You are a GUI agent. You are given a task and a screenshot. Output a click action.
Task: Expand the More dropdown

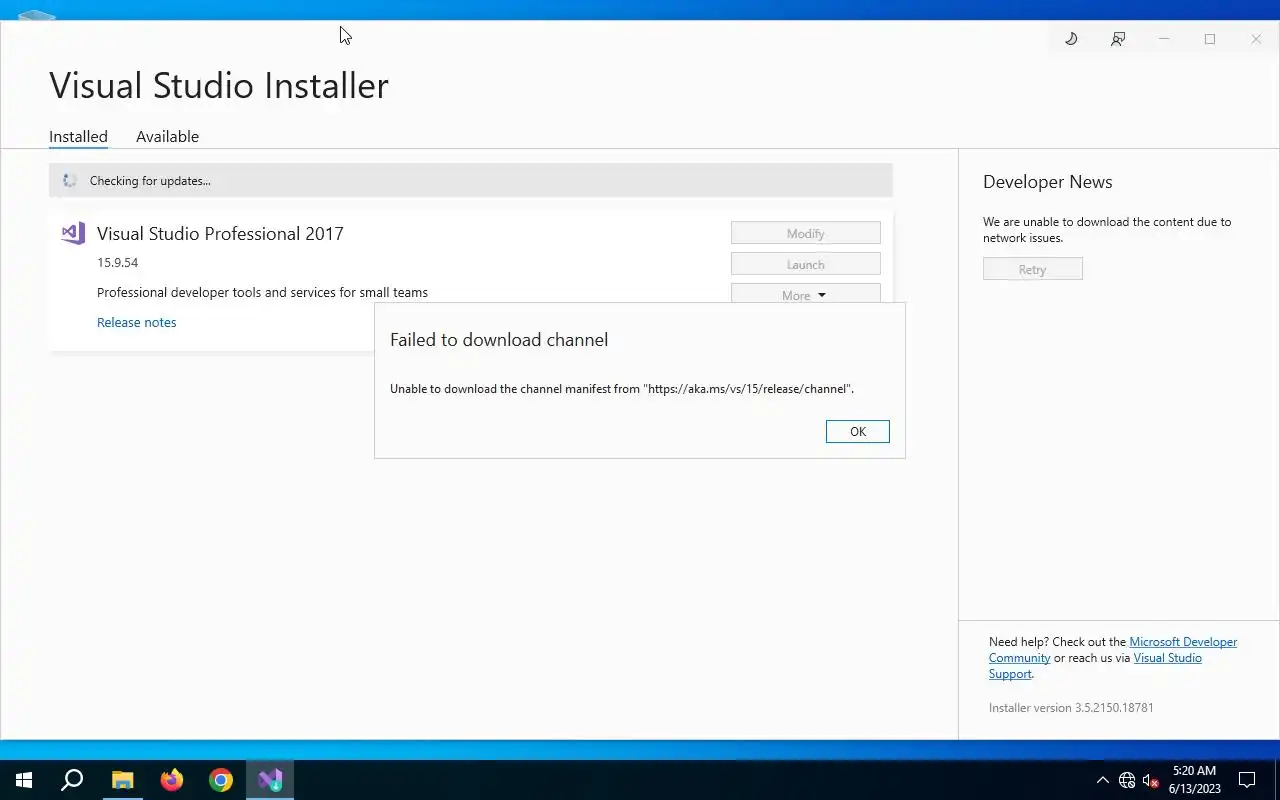pos(806,293)
